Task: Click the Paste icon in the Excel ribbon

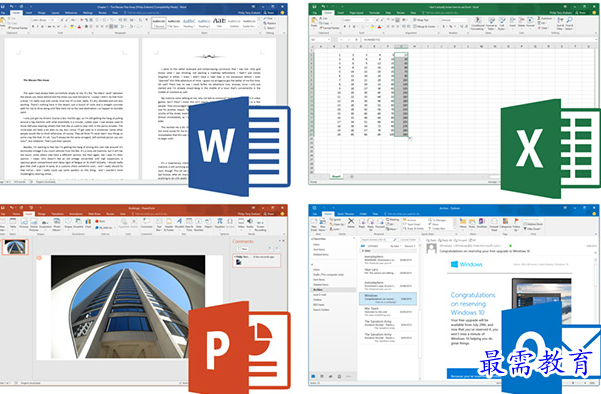Action: tap(314, 21)
